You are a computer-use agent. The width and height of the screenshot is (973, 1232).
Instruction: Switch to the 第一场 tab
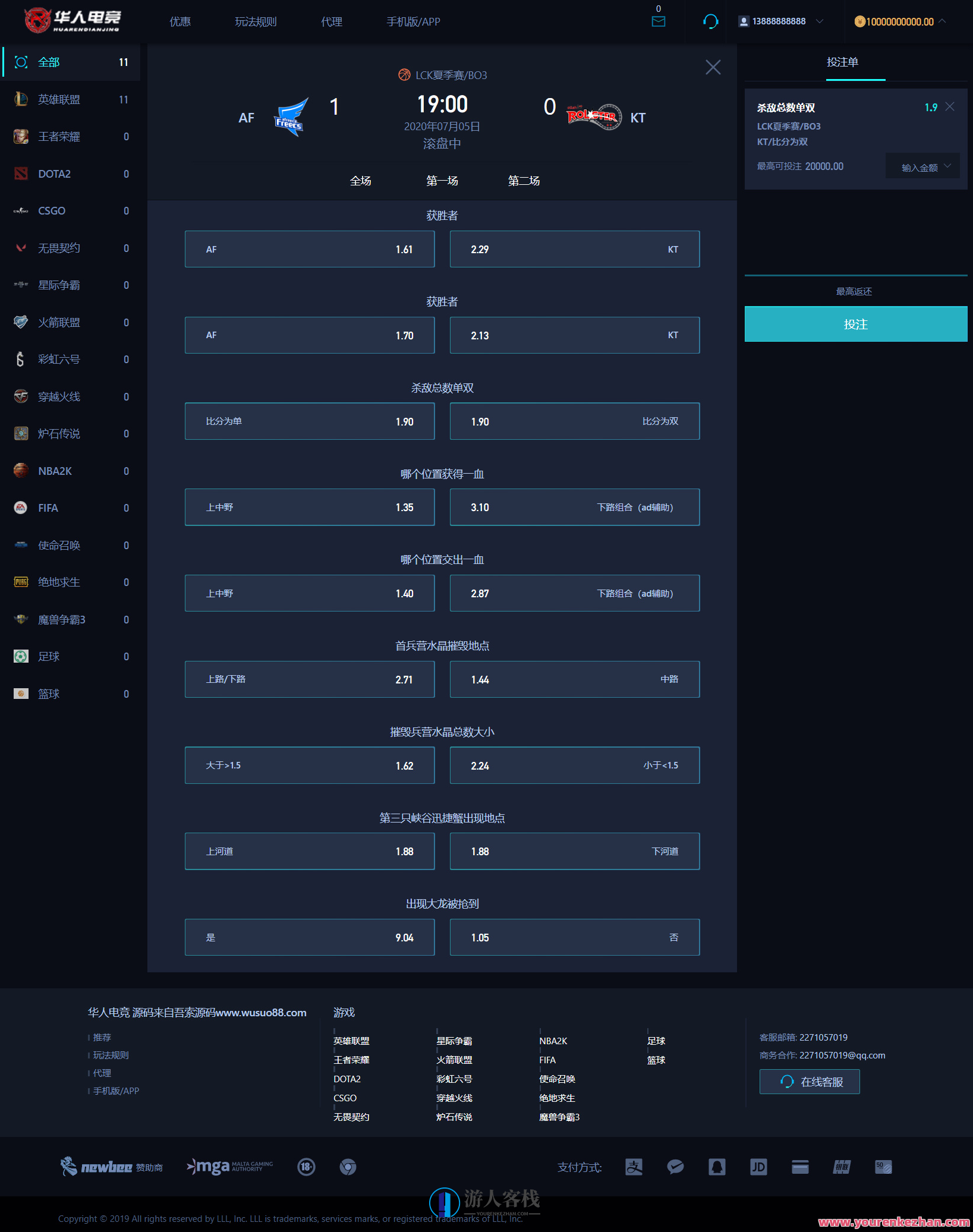tap(442, 181)
